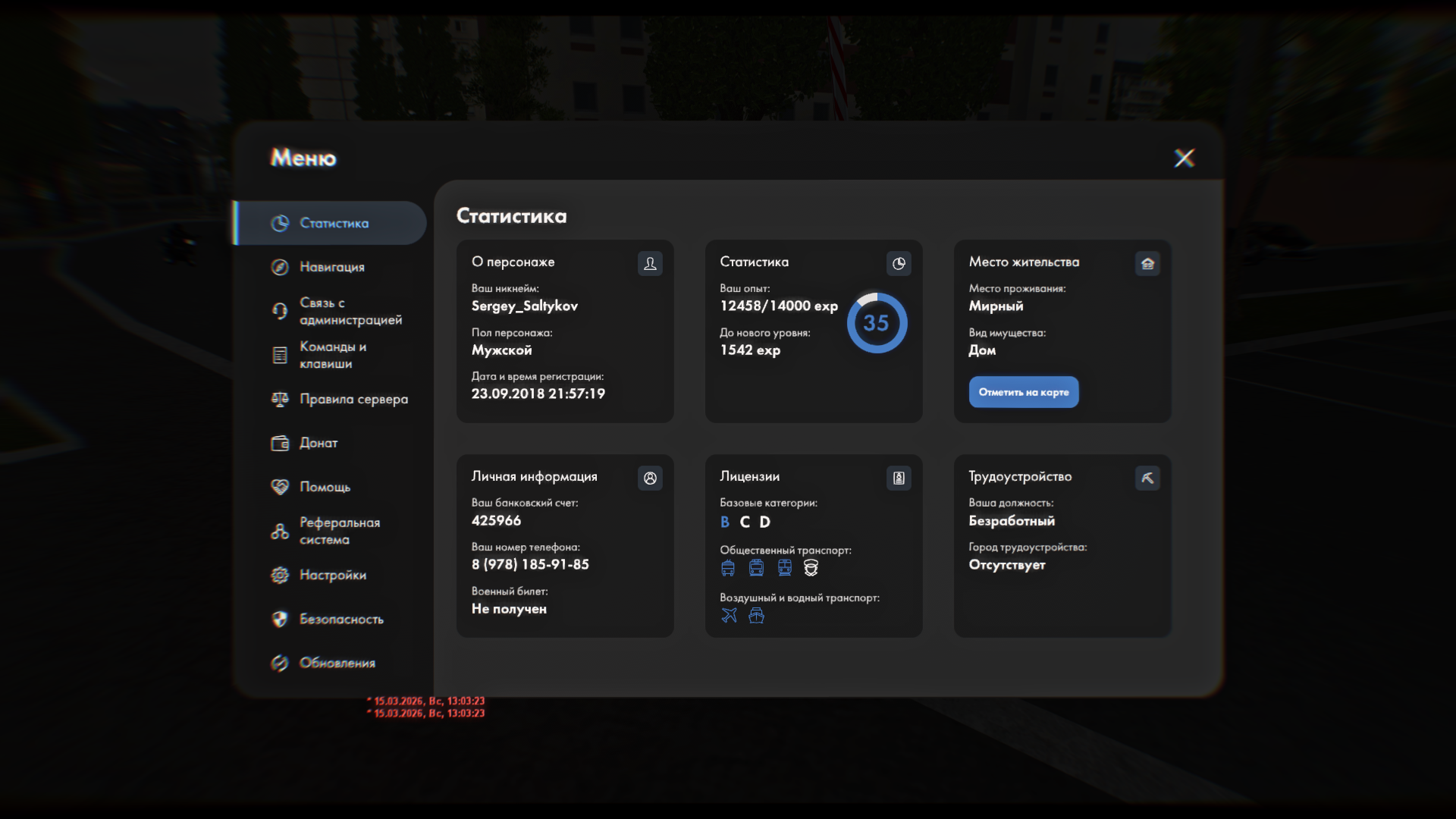Open the Настройки section
This screenshot has height=819, width=1456.
[332, 575]
